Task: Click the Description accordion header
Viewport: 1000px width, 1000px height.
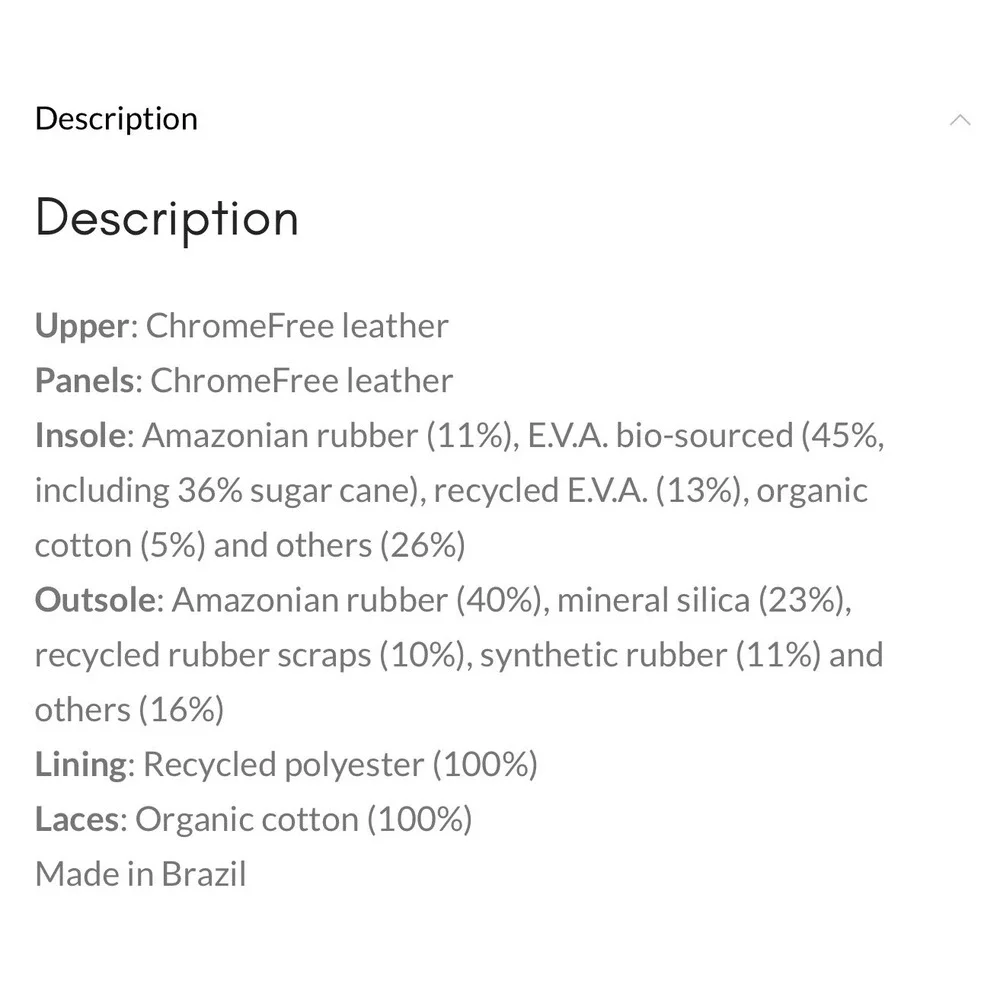Action: coord(116,118)
